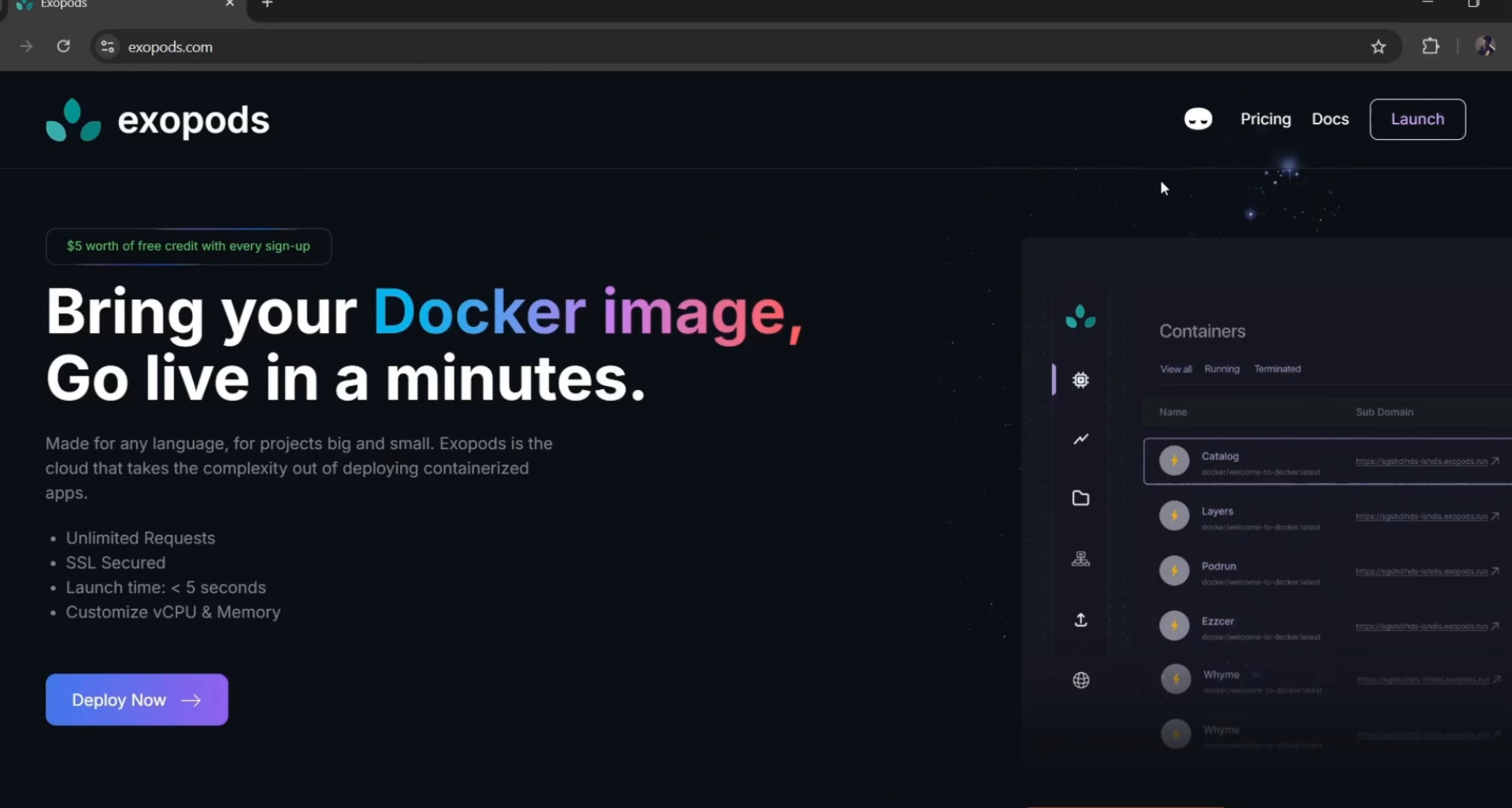Click the lightning icon for Catalog
Image resolution: width=1512 pixels, height=808 pixels.
pos(1174,461)
